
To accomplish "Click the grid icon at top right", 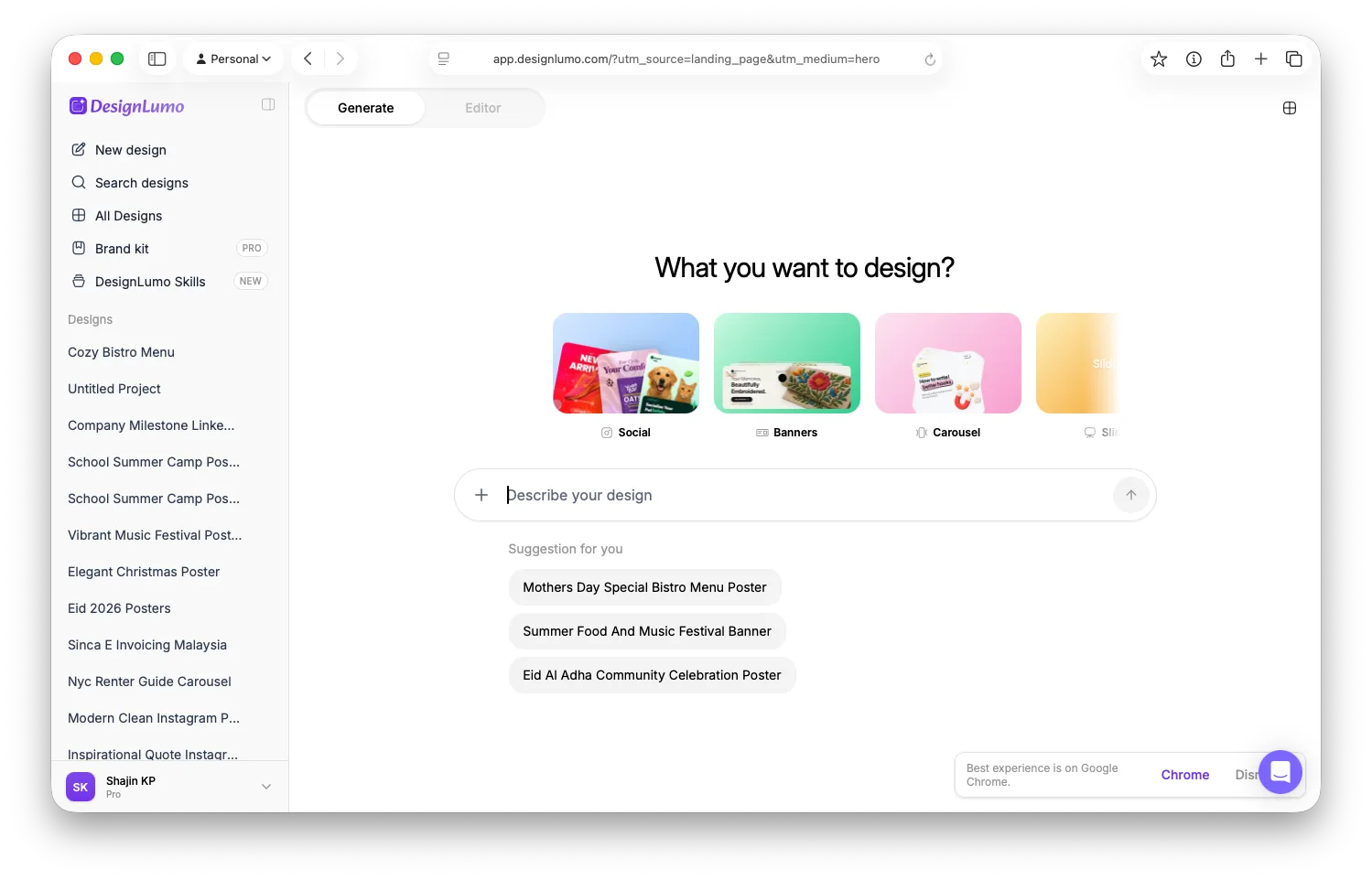I will pyautogui.click(x=1290, y=108).
